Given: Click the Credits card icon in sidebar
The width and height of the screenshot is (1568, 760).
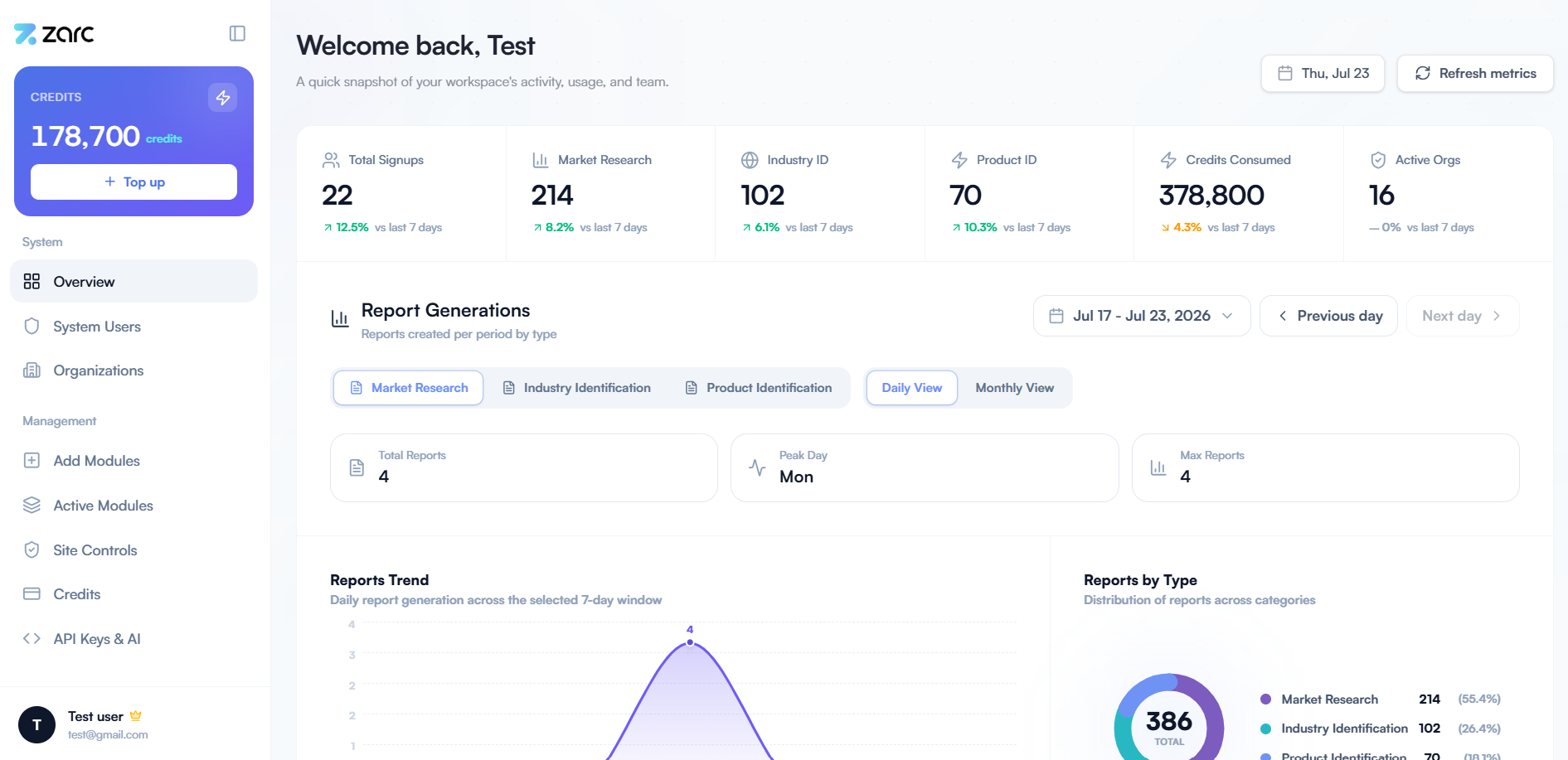Looking at the screenshot, I should pyautogui.click(x=32, y=593).
